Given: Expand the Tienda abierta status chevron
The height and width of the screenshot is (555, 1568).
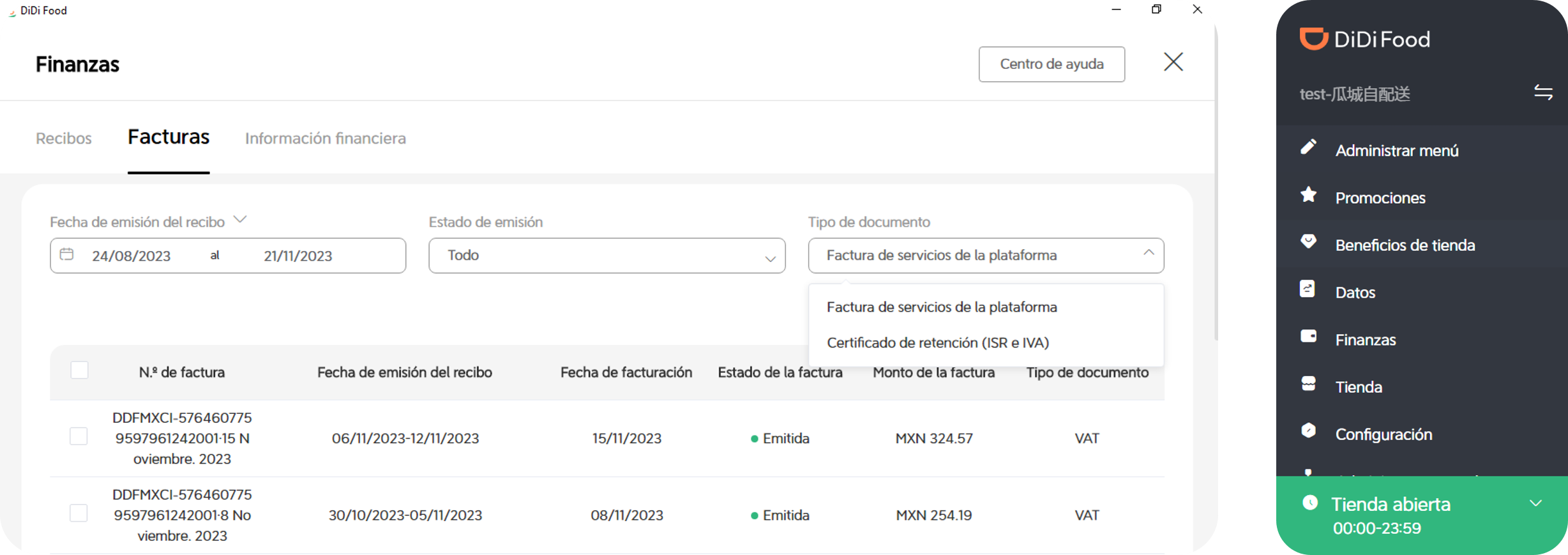Looking at the screenshot, I should pos(1535,503).
